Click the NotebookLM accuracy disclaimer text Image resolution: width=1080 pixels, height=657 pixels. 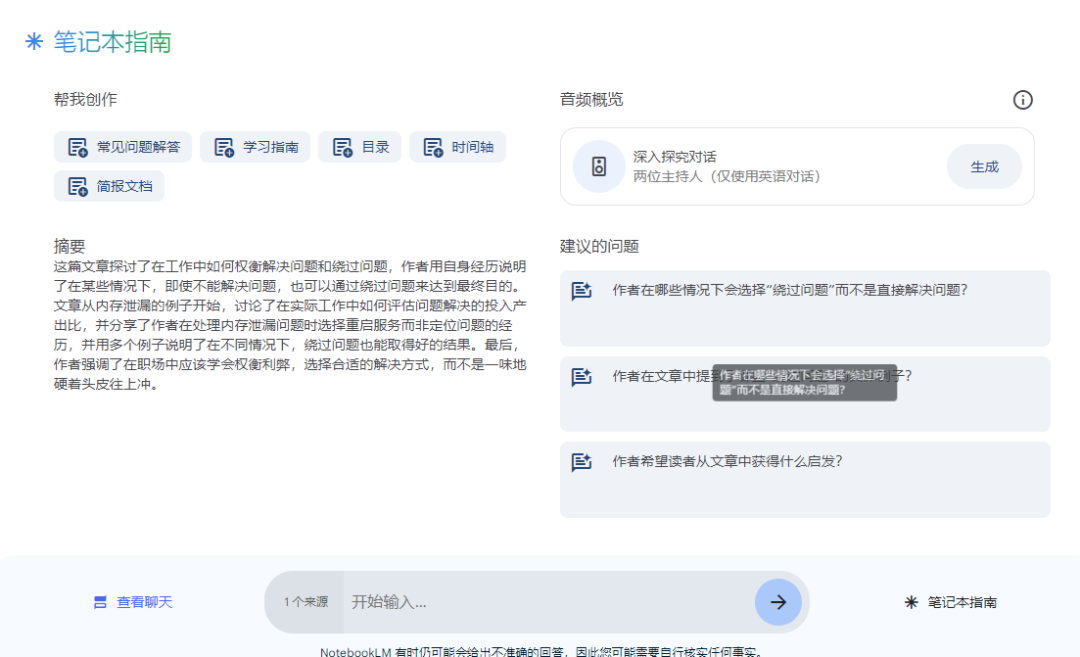pos(541,651)
